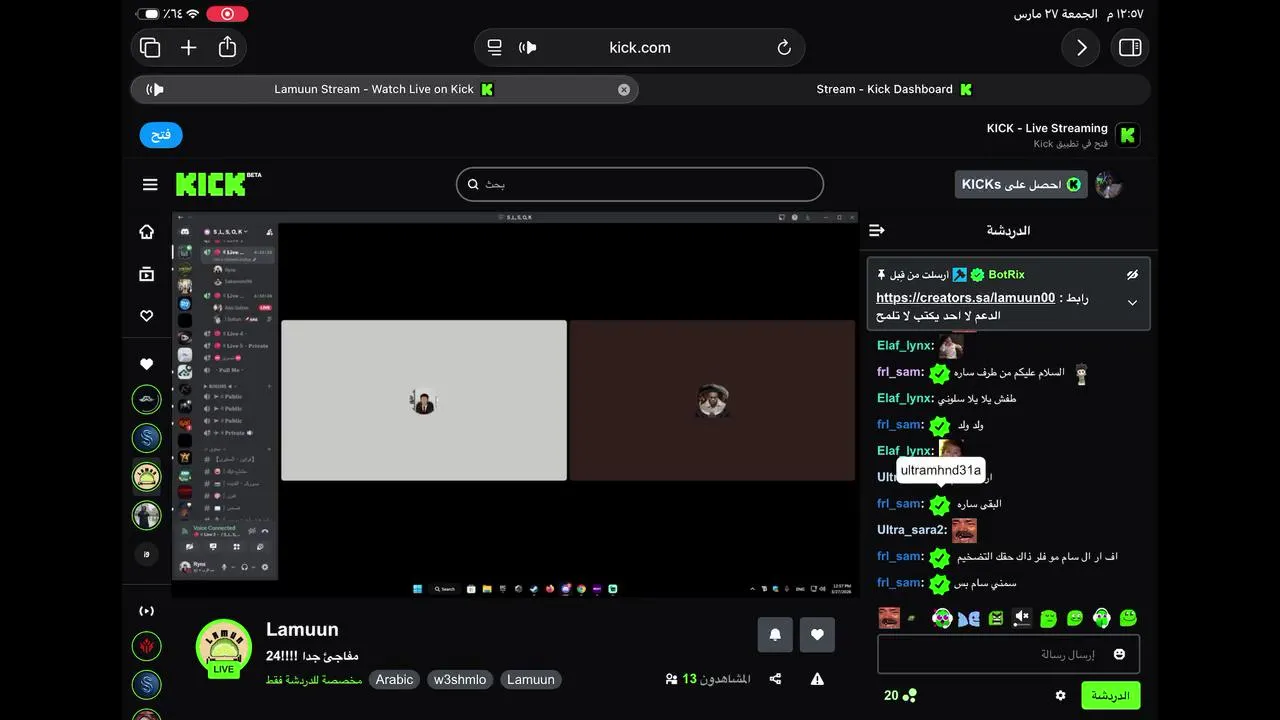
Task: Click the 13 المشاهدون viewer count
Action: [708, 679]
